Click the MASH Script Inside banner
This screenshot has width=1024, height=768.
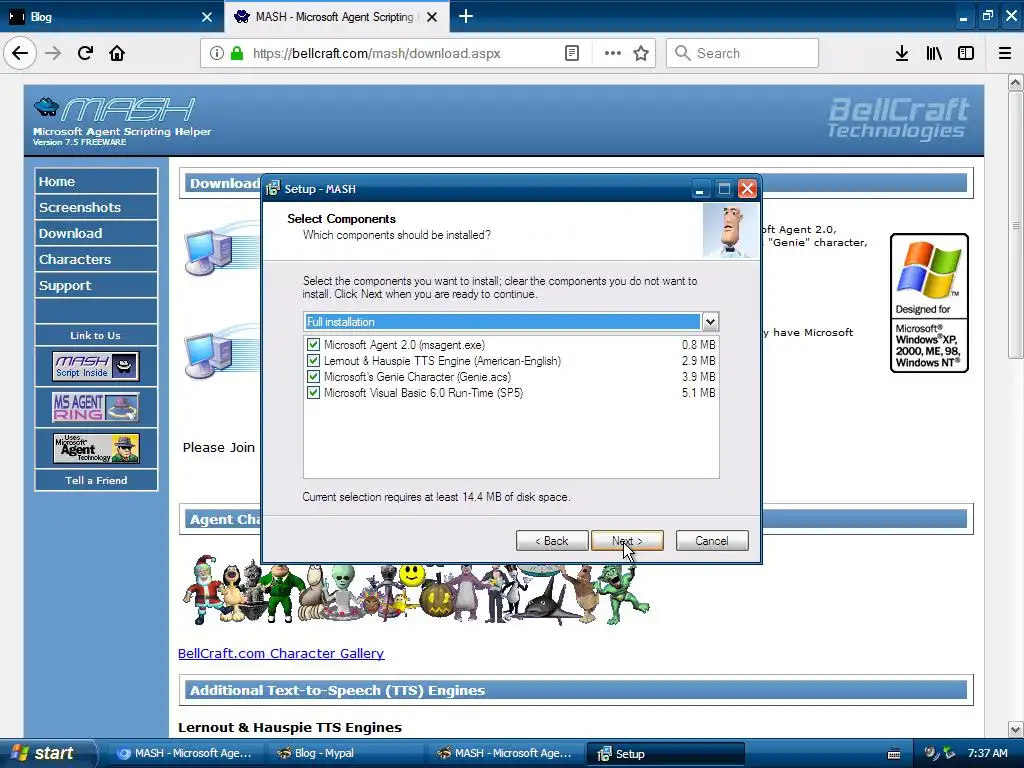(95, 366)
